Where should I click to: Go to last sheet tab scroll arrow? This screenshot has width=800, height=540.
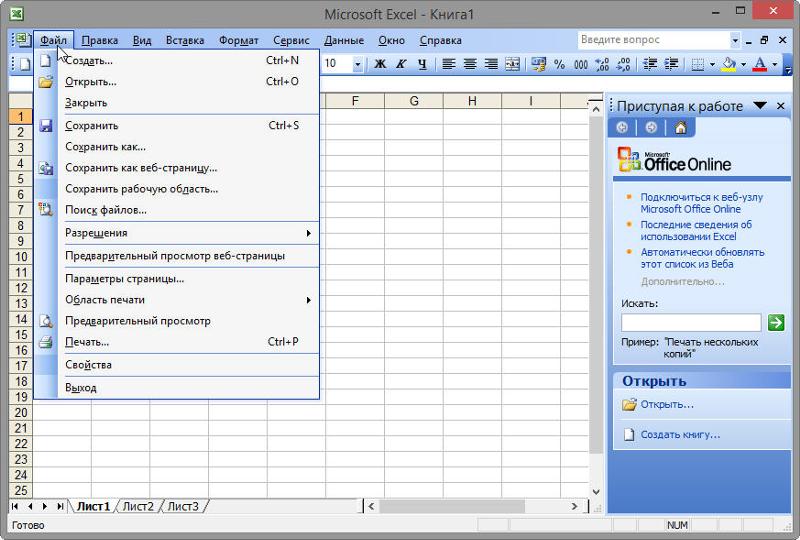pyautogui.click(x=60, y=506)
